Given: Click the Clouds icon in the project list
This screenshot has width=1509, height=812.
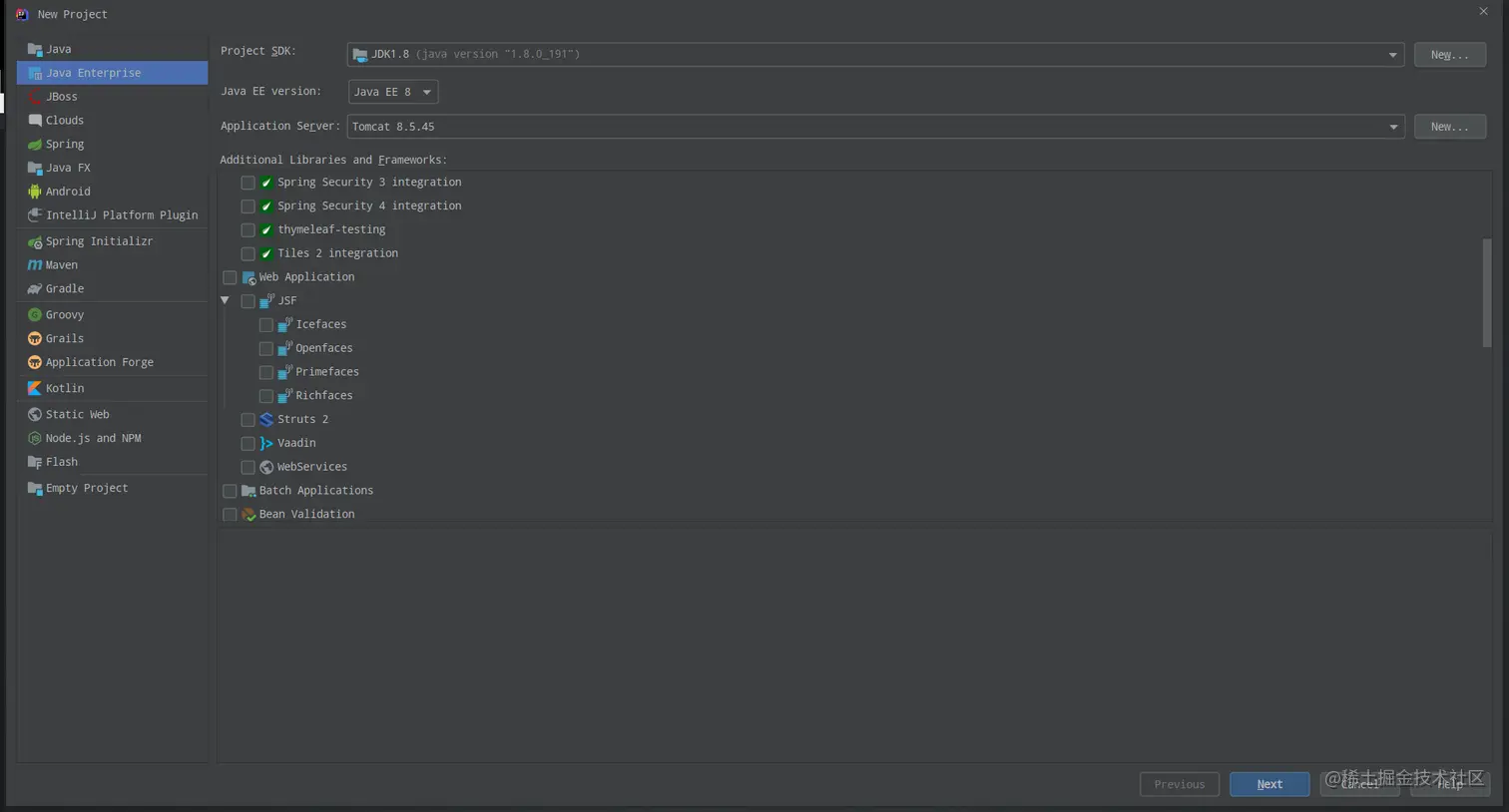Looking at the screenshot, I should [x=35, y=121].
